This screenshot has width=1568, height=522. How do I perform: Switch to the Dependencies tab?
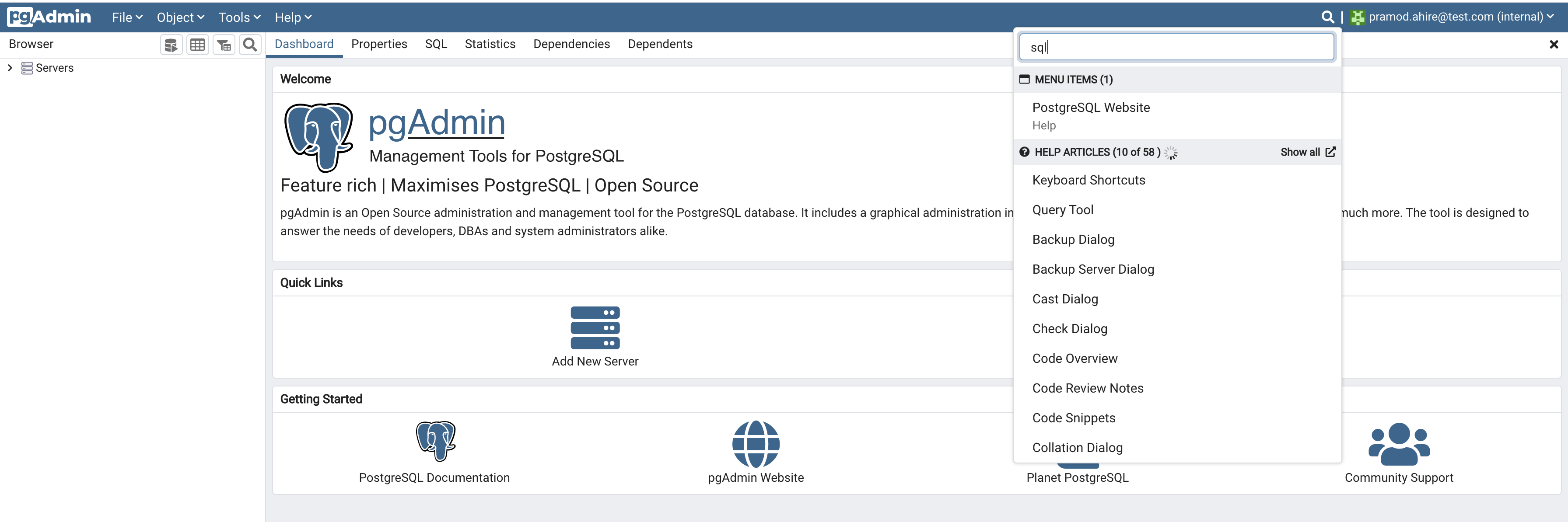coord(571,44)
